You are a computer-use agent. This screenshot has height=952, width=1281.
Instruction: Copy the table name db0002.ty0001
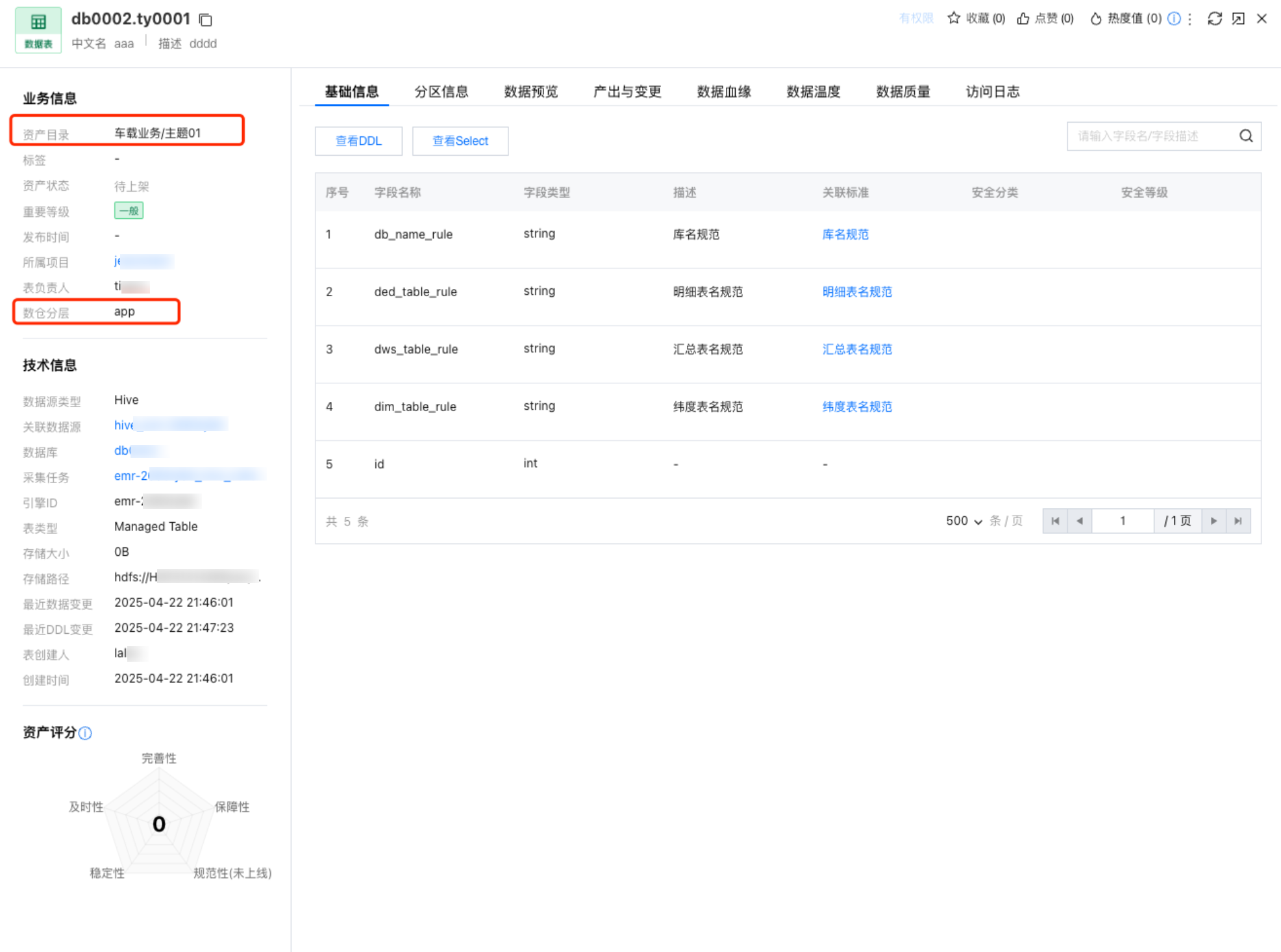tap(206, 20)
